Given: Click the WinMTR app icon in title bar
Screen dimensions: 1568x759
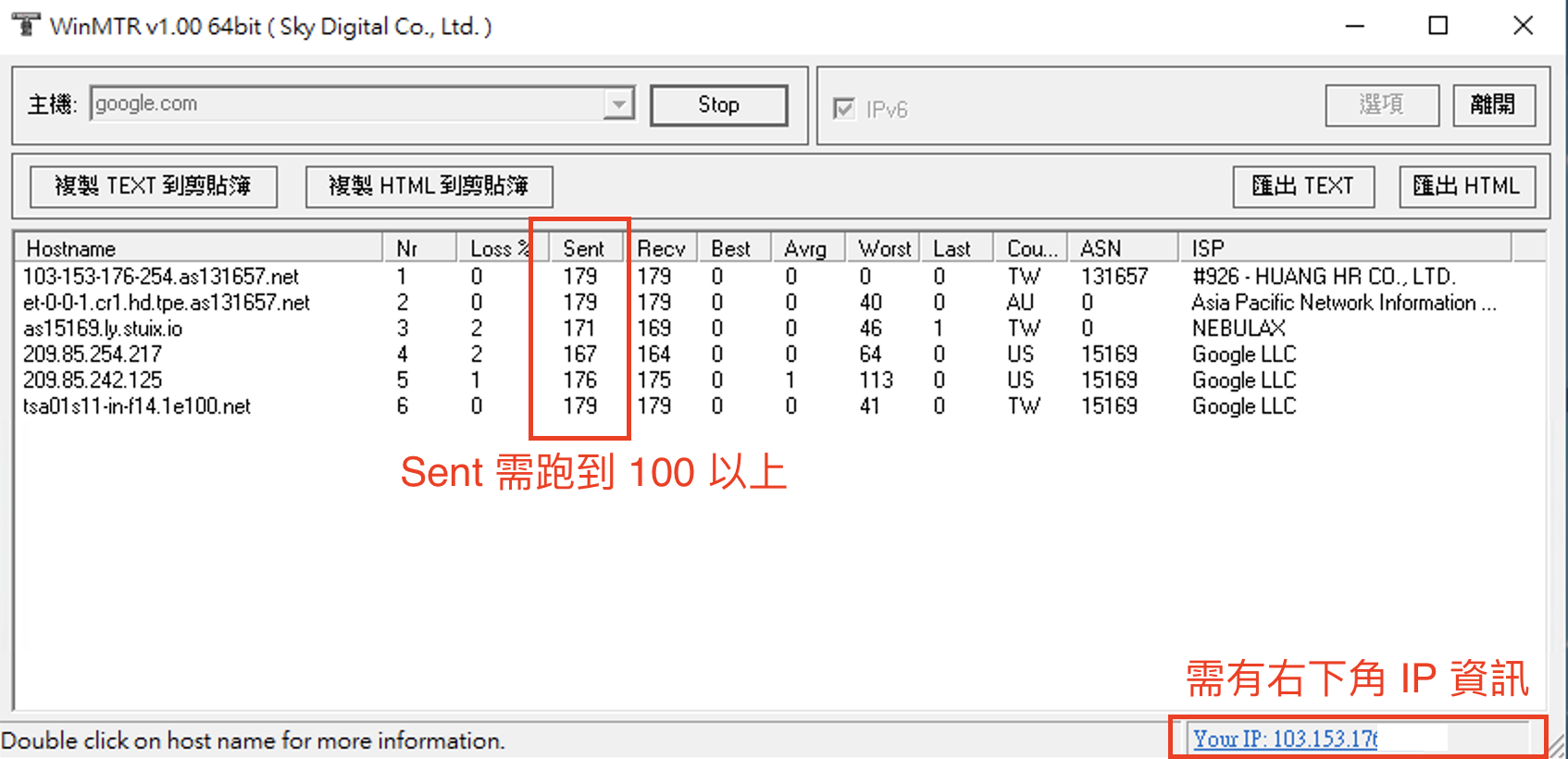Looking at the screenshot, I should (x=26, y=25).
